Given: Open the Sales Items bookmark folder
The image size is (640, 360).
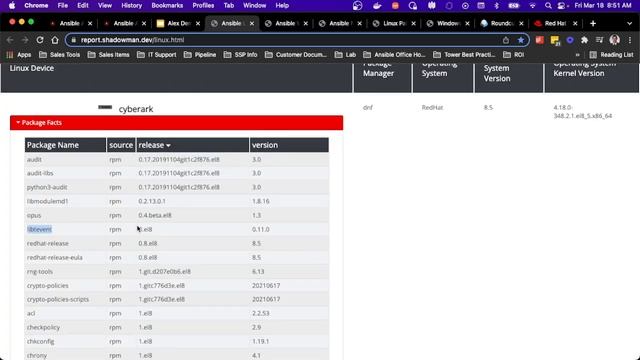Looking at the screenshot, I should (x=109, y=55).
